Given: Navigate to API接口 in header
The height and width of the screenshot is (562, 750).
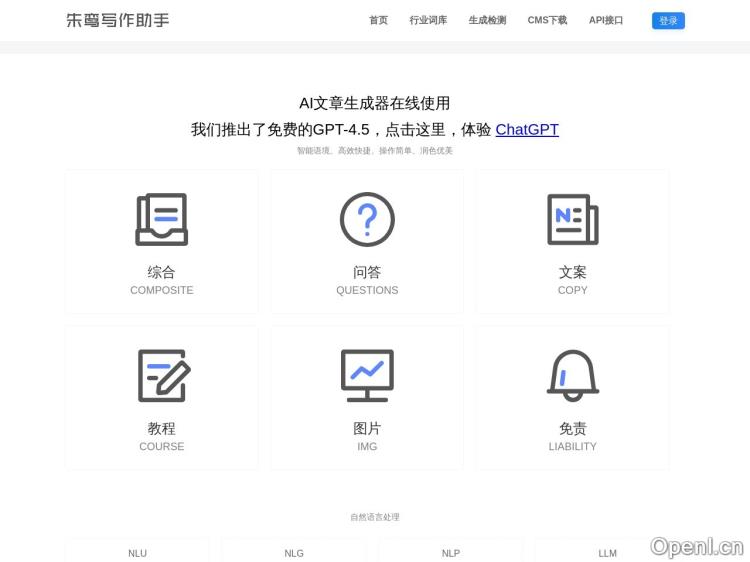Looking at the screenshot, I should 606,20.
